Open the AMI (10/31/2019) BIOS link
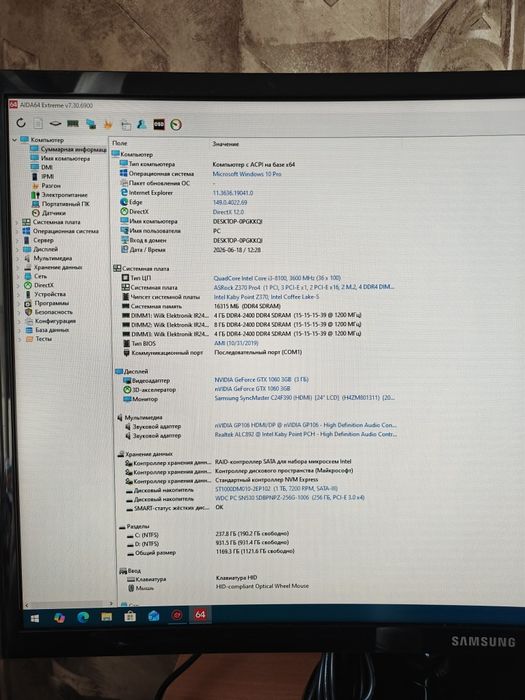Viewport: 525px width, 700px height. (236, 343)
